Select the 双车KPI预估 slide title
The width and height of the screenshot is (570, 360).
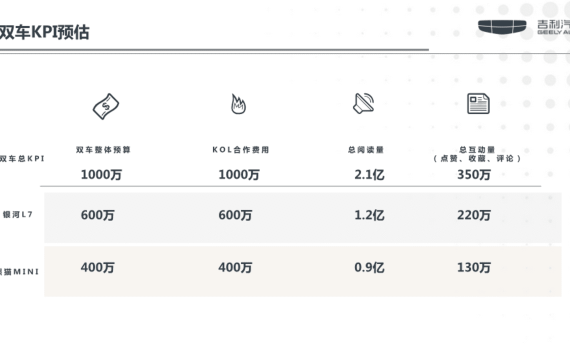[44, 32]
